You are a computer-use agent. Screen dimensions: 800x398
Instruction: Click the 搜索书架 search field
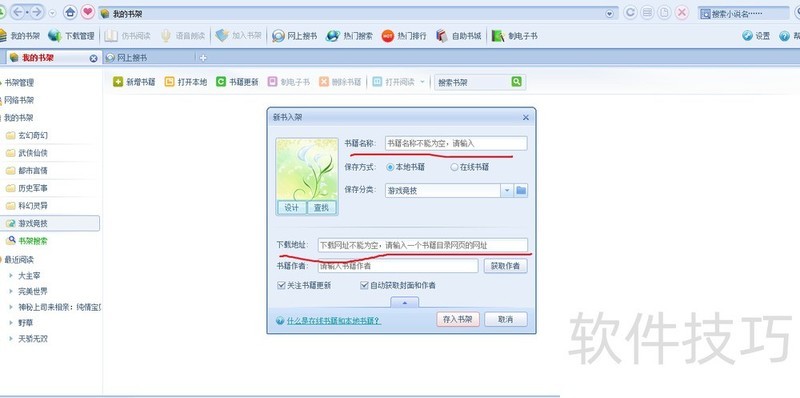point(472,82)
